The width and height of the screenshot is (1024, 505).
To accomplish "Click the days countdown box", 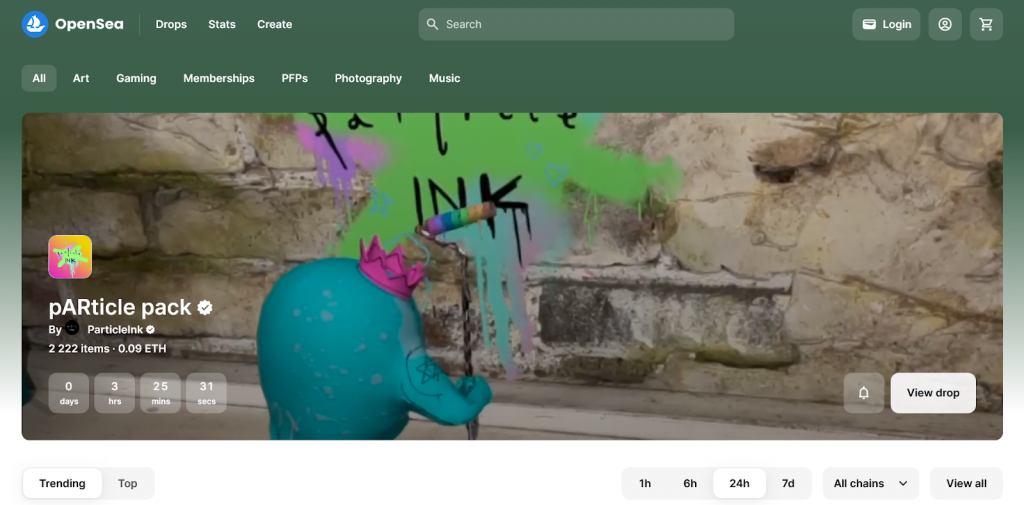I will click(69, 393).
